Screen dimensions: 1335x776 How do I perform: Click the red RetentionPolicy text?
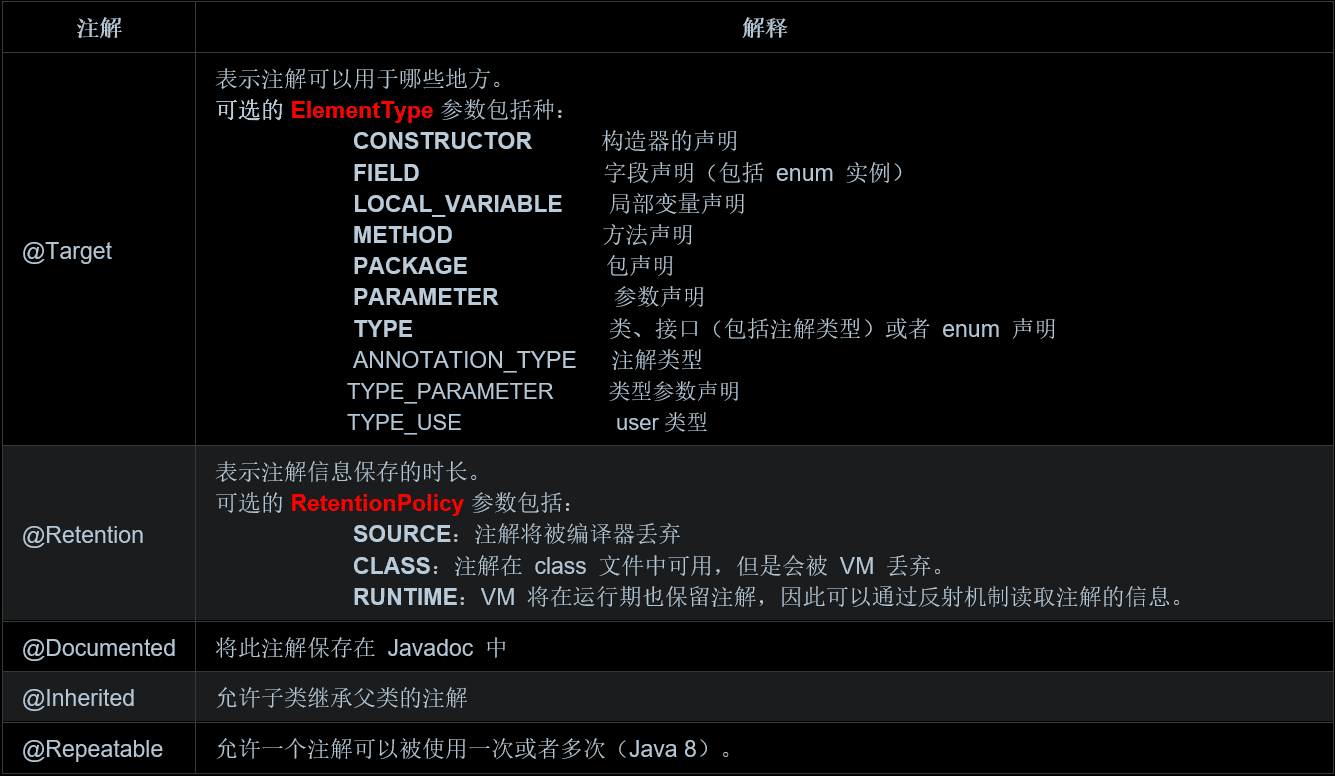376,503
